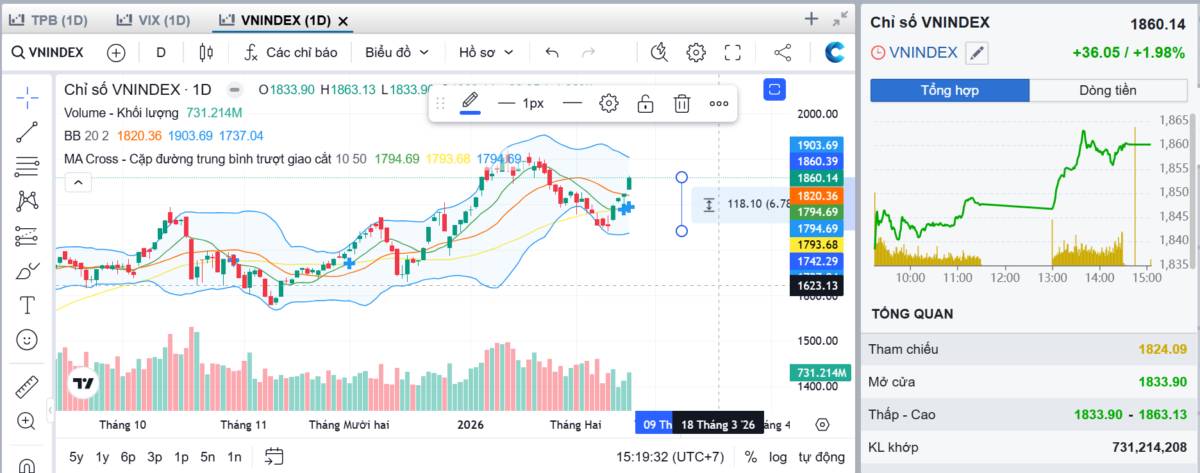Open Các chỉ báo indicators menu
Viewport: 1200px width, 473px height.
[x=291, y=52]
